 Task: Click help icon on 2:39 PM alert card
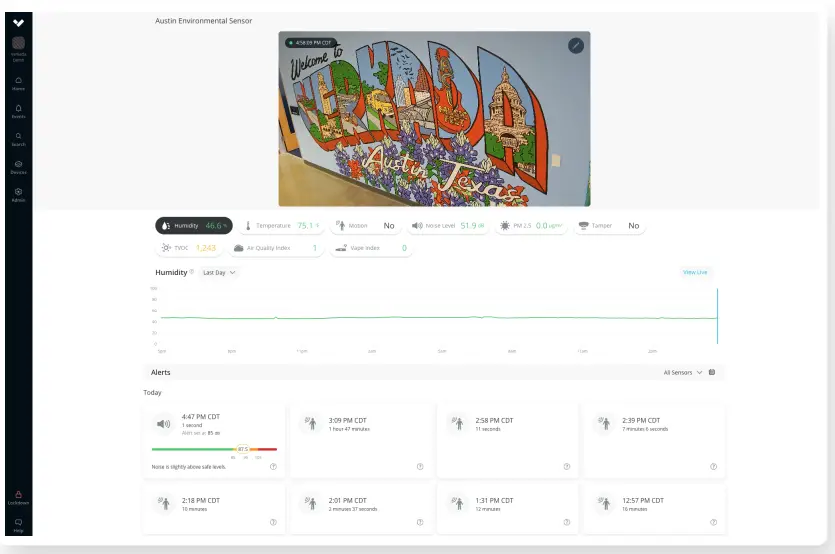[714, 467]
